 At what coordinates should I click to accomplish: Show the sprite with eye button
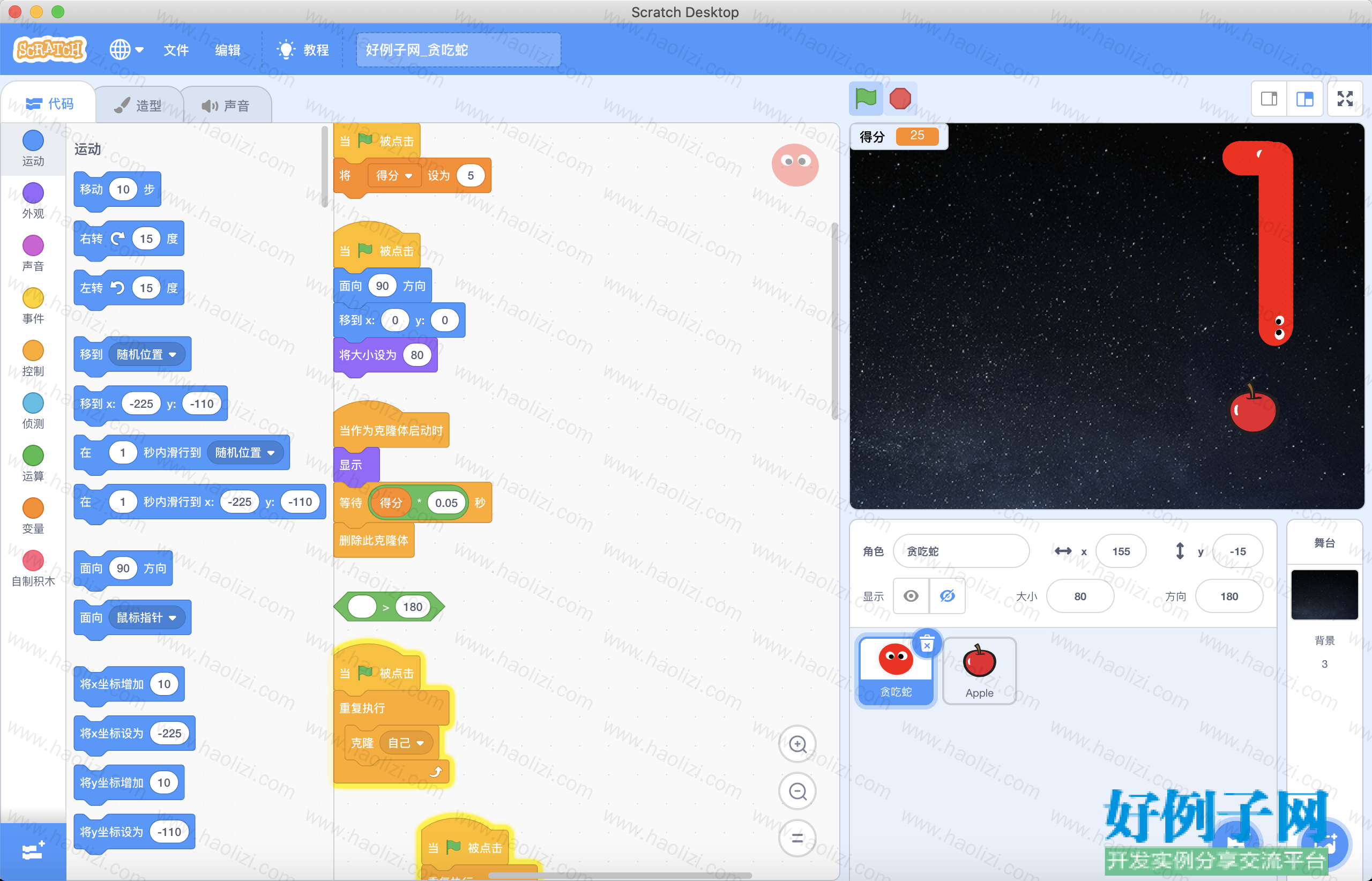(x=912, y=596)
